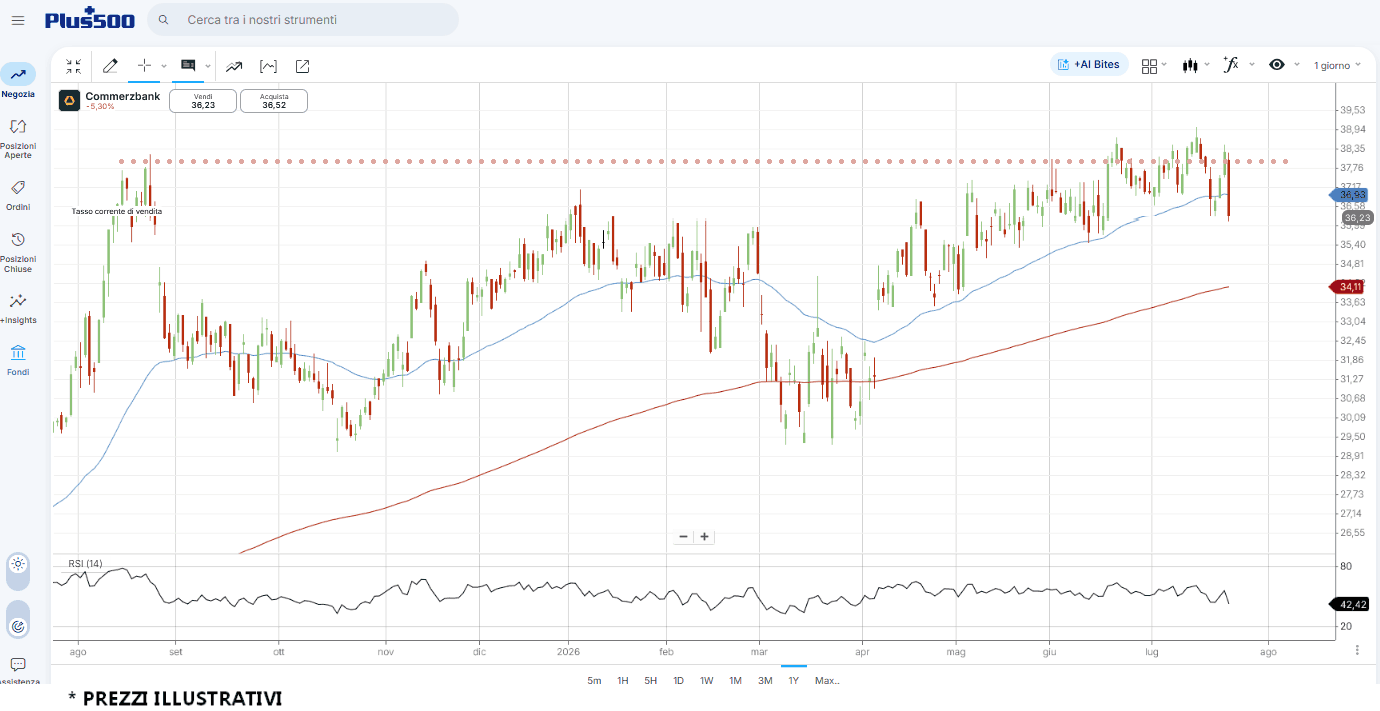Viewport: 1380px width, 711px height.
Task: Click the -5,30% change value
Action: [100, 107]
